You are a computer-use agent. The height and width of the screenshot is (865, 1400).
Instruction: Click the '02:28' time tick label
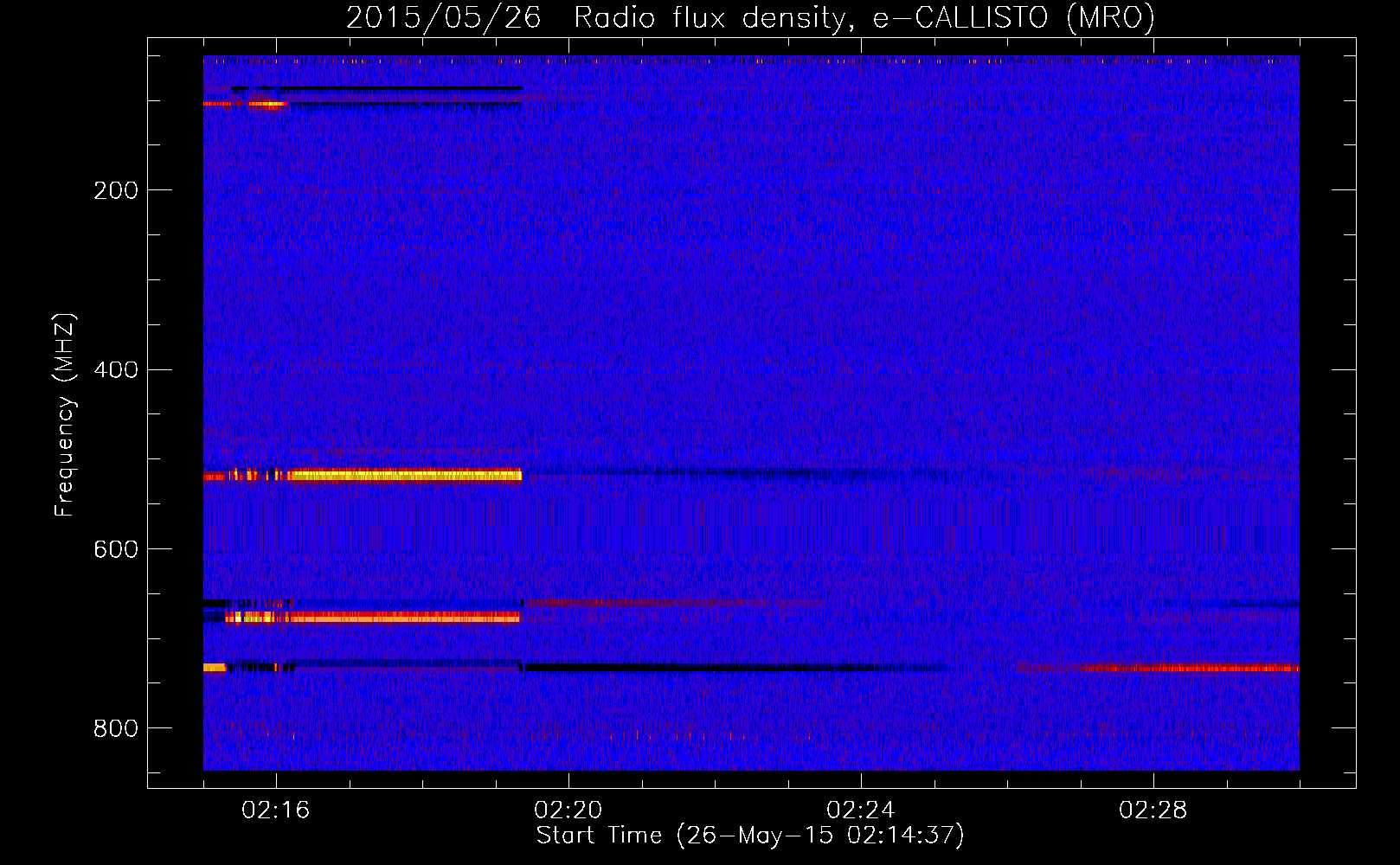pyautogui.click(x=1153, y=811)
